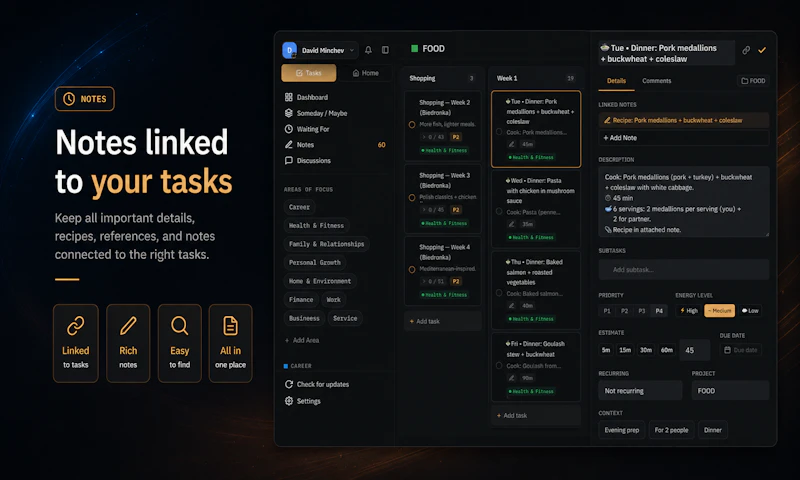
Task: Set energy level to High
Action: (689, 311)
